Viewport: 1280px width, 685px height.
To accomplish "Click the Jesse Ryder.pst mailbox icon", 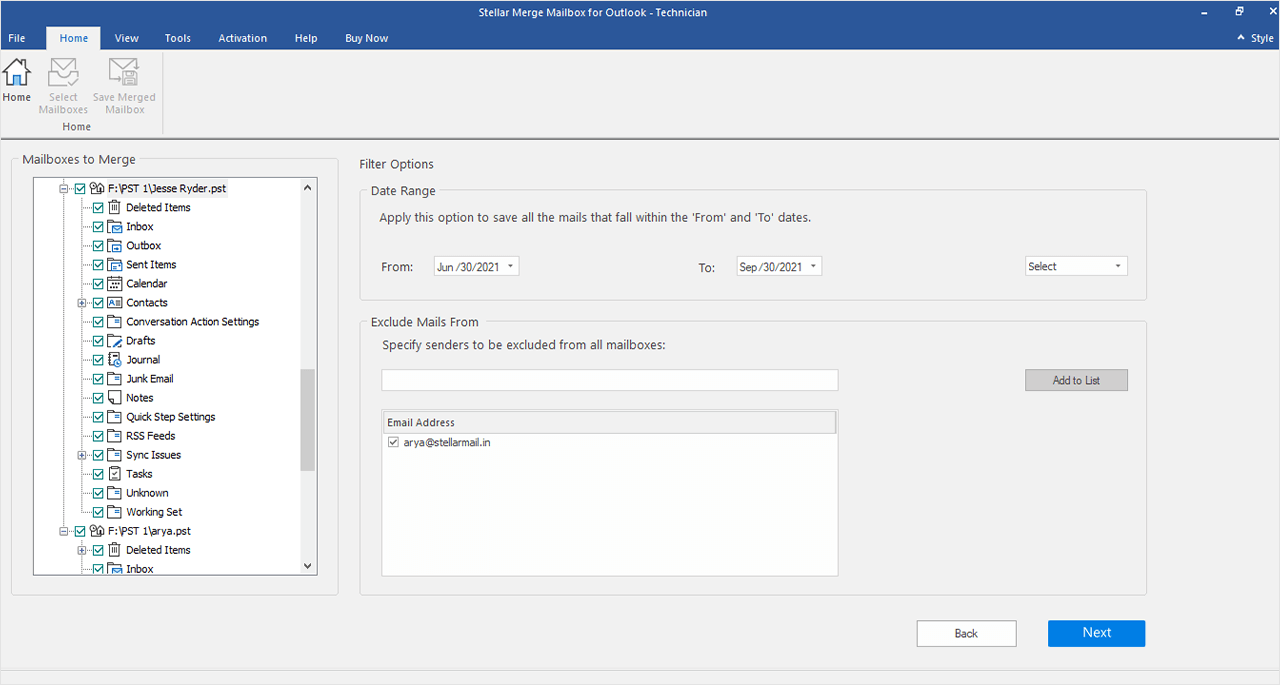I will click(97, 188).
